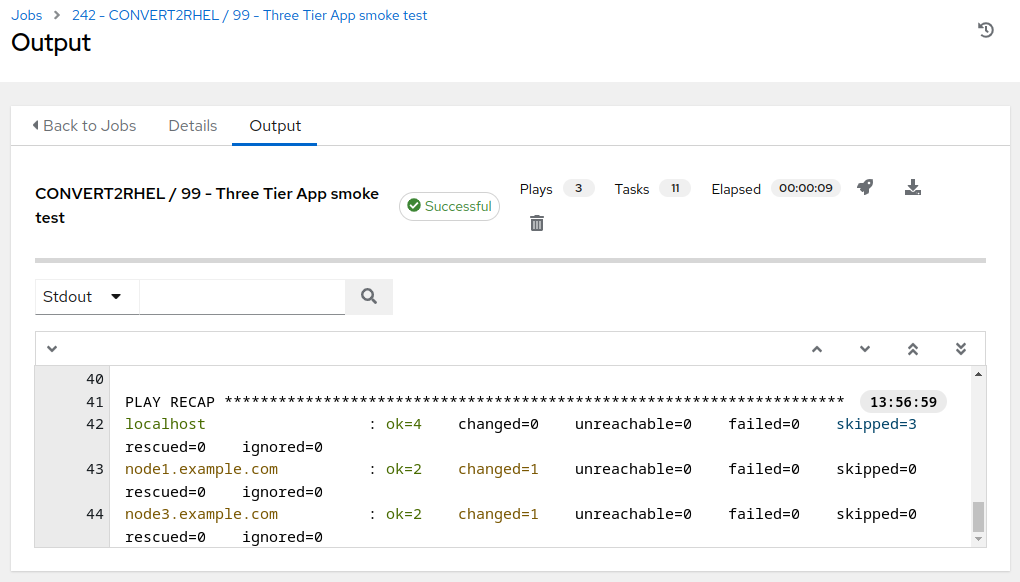The height and width of the screenshot is (582, 1020).
Task: Click output scrollbar up arrow
Action: 978,374
